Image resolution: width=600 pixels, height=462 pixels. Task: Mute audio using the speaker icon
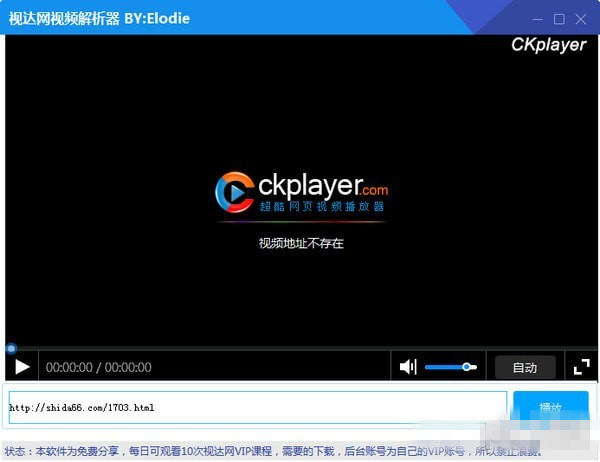click(408, 367)
